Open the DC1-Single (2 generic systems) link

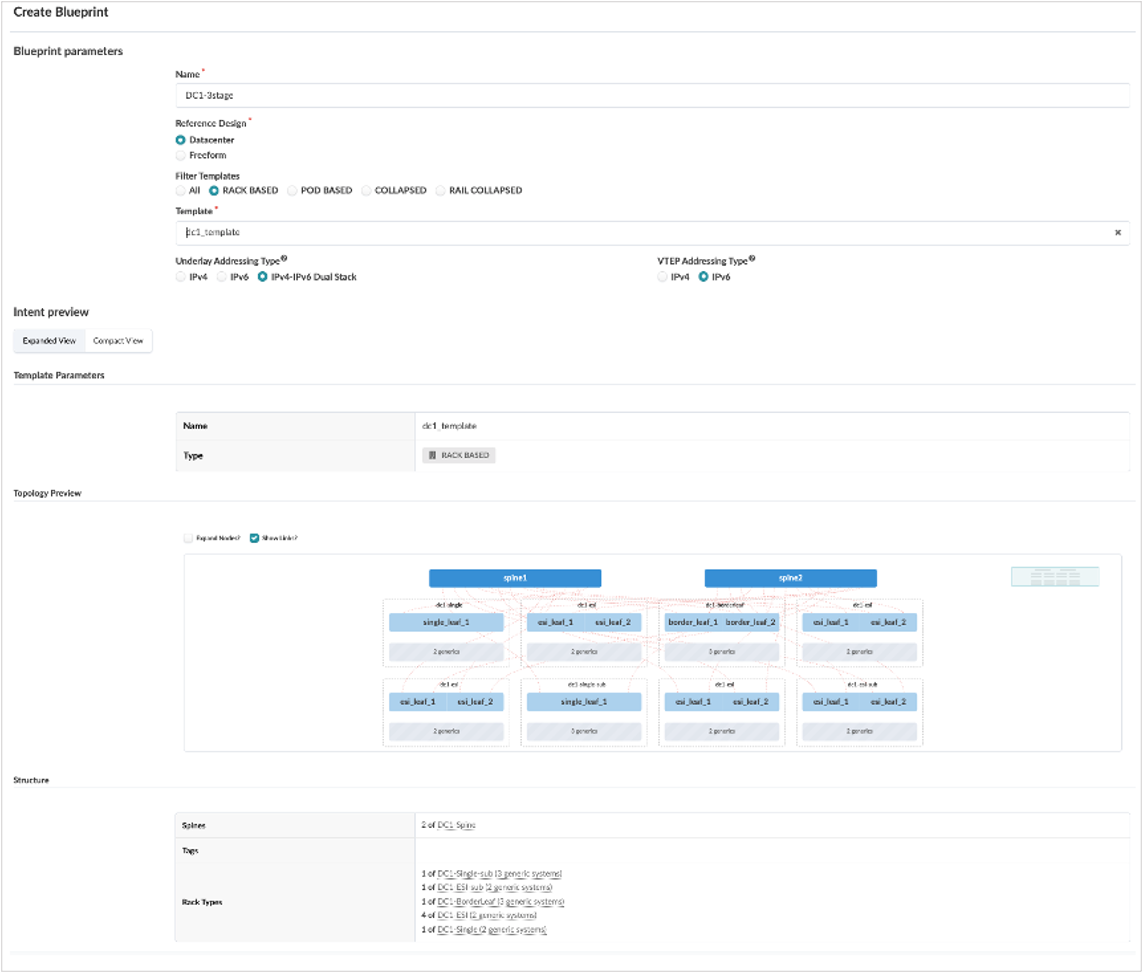[x=492, y=930]
